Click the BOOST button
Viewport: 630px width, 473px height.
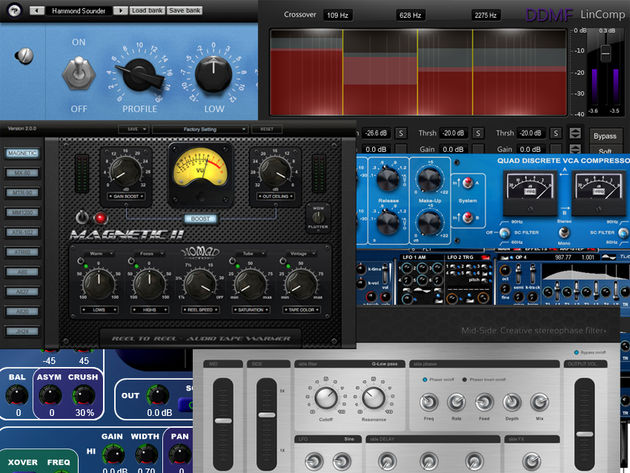coord(200,219)
